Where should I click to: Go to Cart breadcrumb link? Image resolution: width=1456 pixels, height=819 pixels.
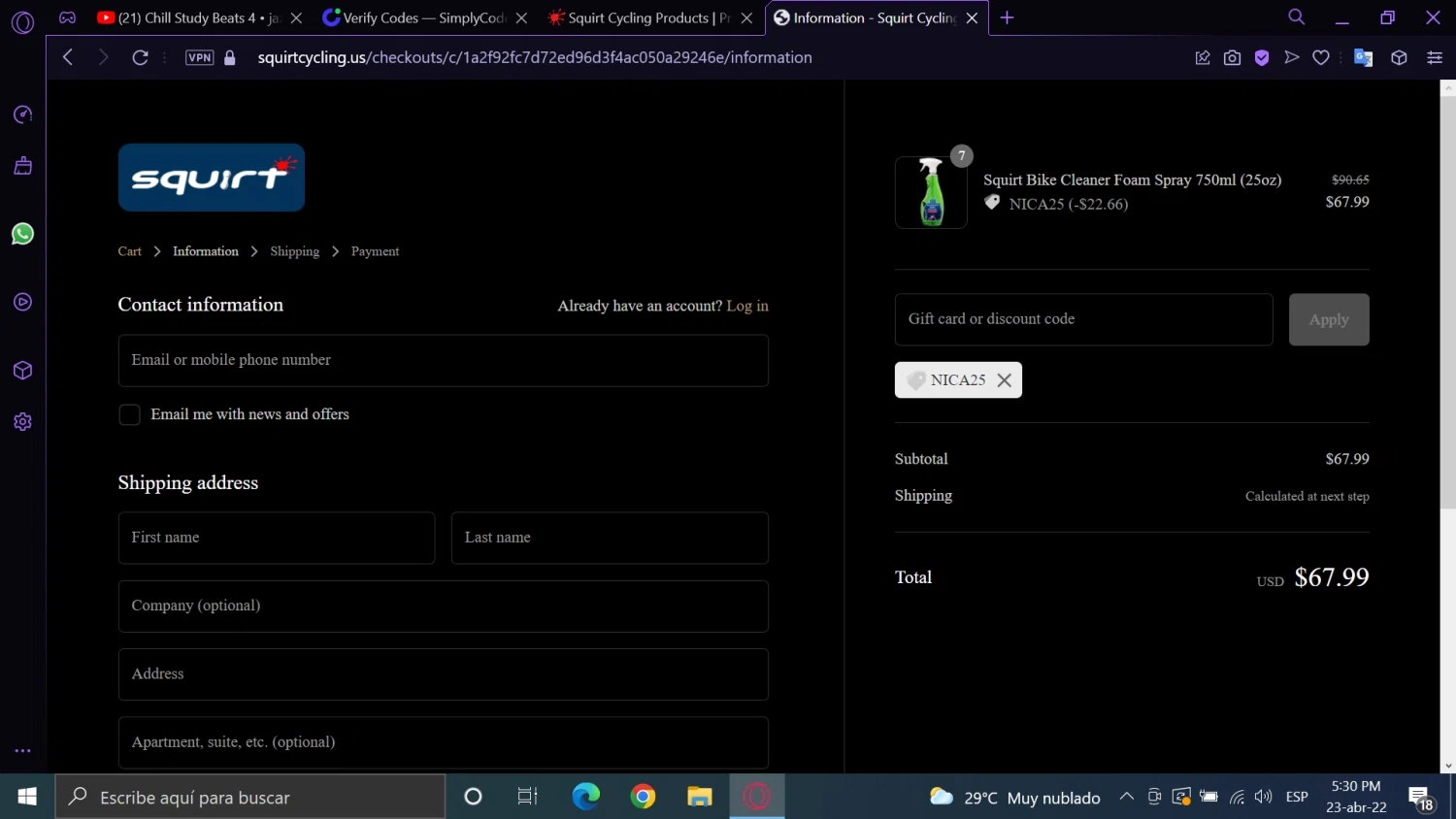click(x=129, y=251)
